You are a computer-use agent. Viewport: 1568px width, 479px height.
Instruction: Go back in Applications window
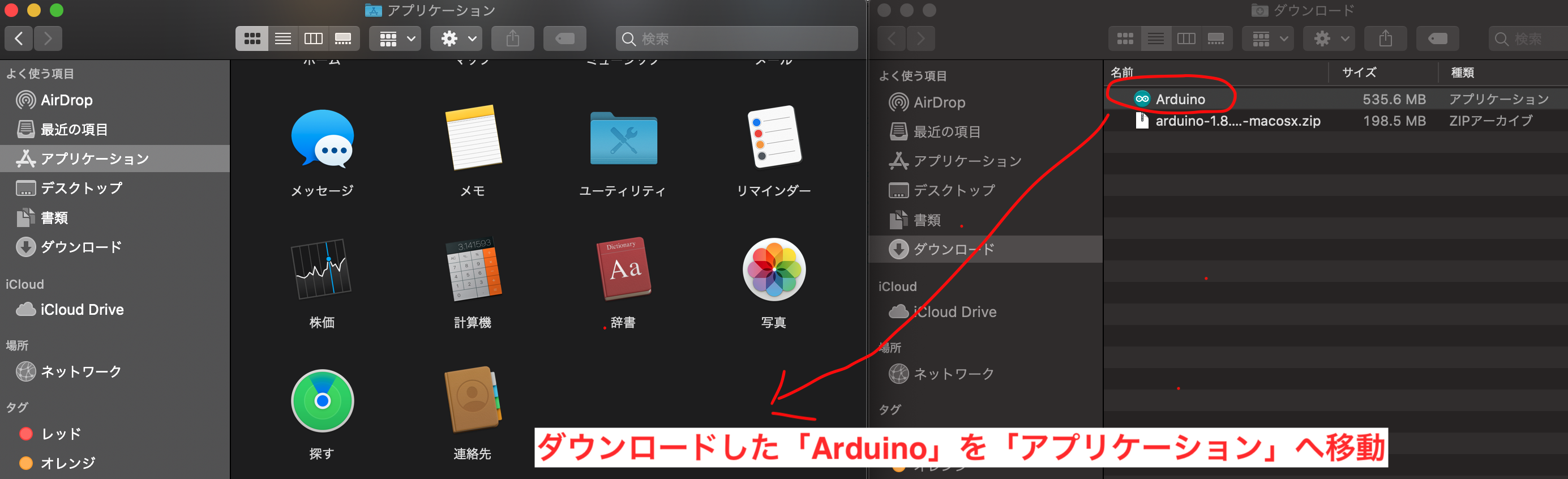click(x=19, y=39)
